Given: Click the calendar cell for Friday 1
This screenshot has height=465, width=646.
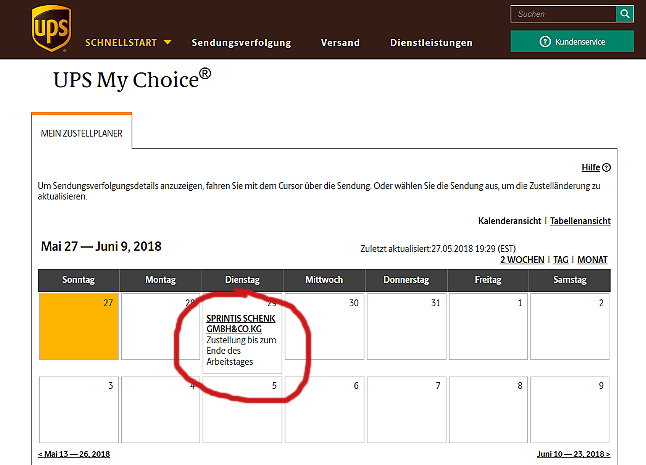Looking at the screenshot, I should coord(488,327).
